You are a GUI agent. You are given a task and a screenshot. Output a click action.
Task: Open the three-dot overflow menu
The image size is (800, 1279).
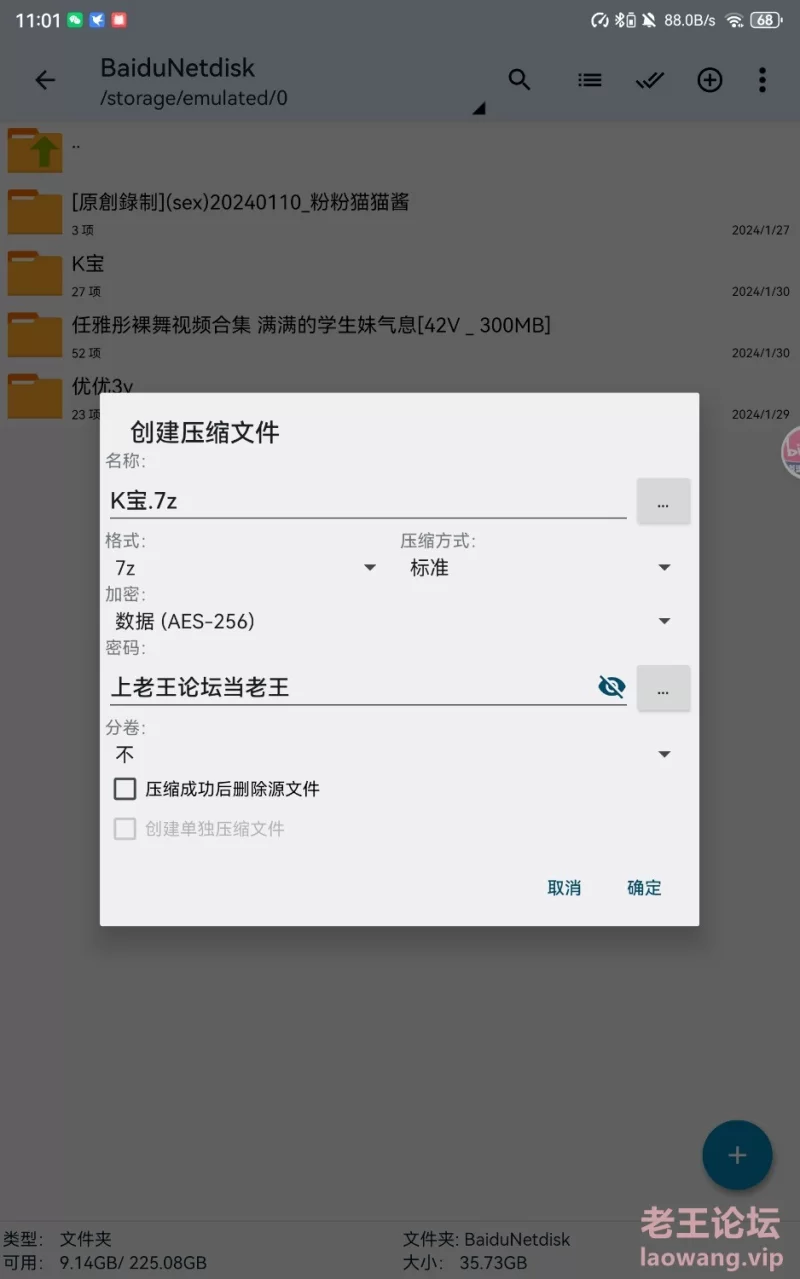point(762,80)
